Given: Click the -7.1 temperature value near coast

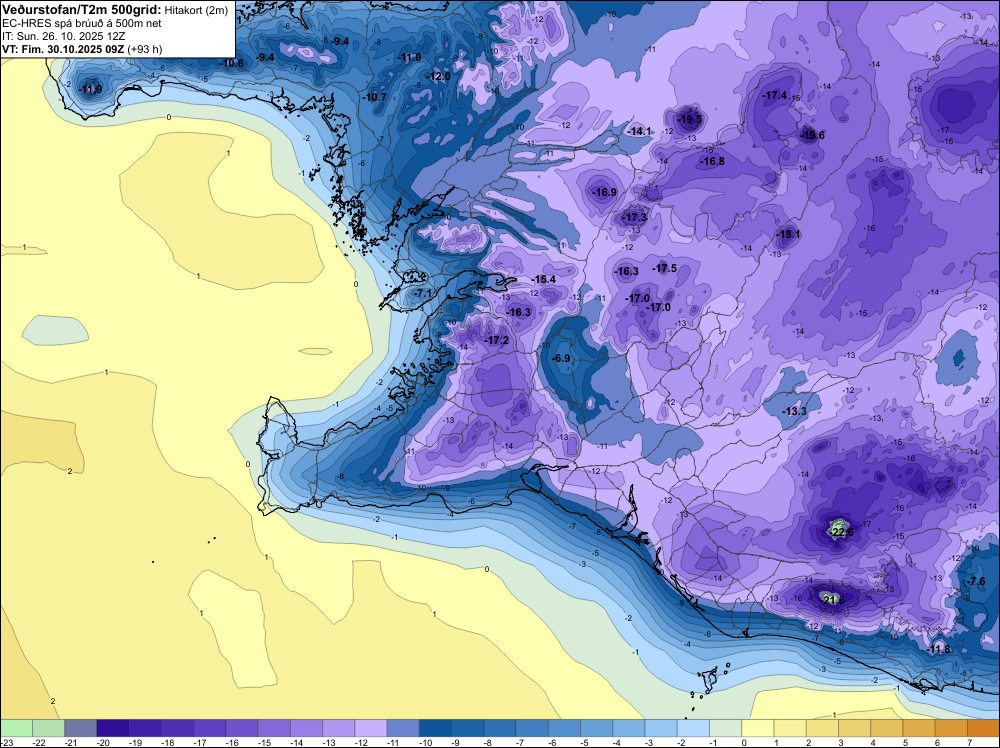Looking at the screenshot, I should 423,293.
